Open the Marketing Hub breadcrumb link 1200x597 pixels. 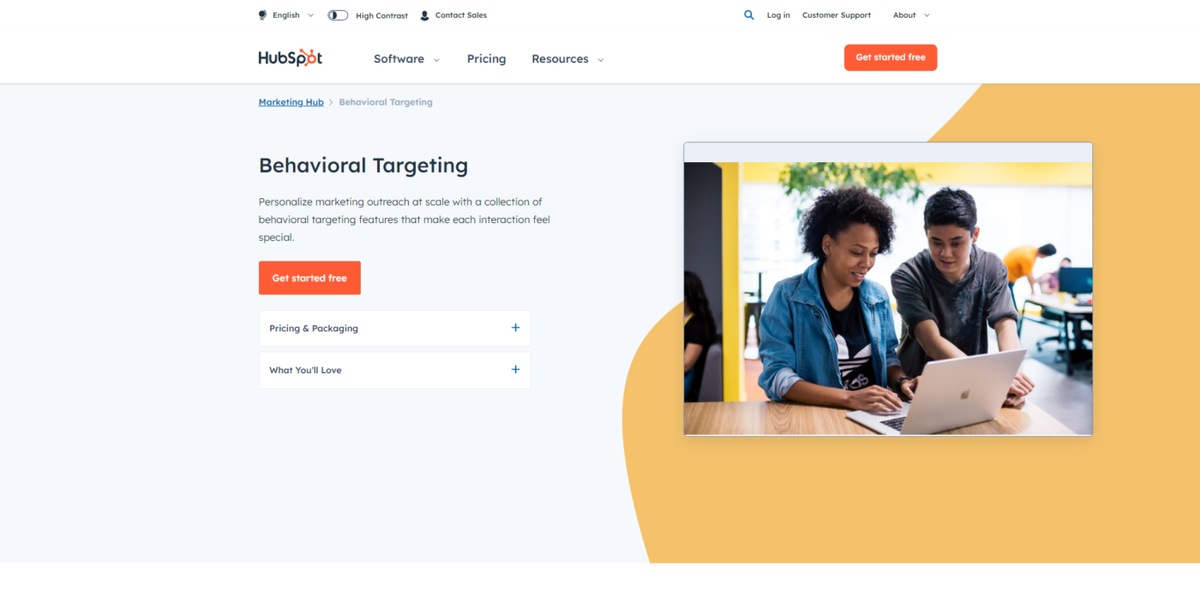[x=291, y=102]
